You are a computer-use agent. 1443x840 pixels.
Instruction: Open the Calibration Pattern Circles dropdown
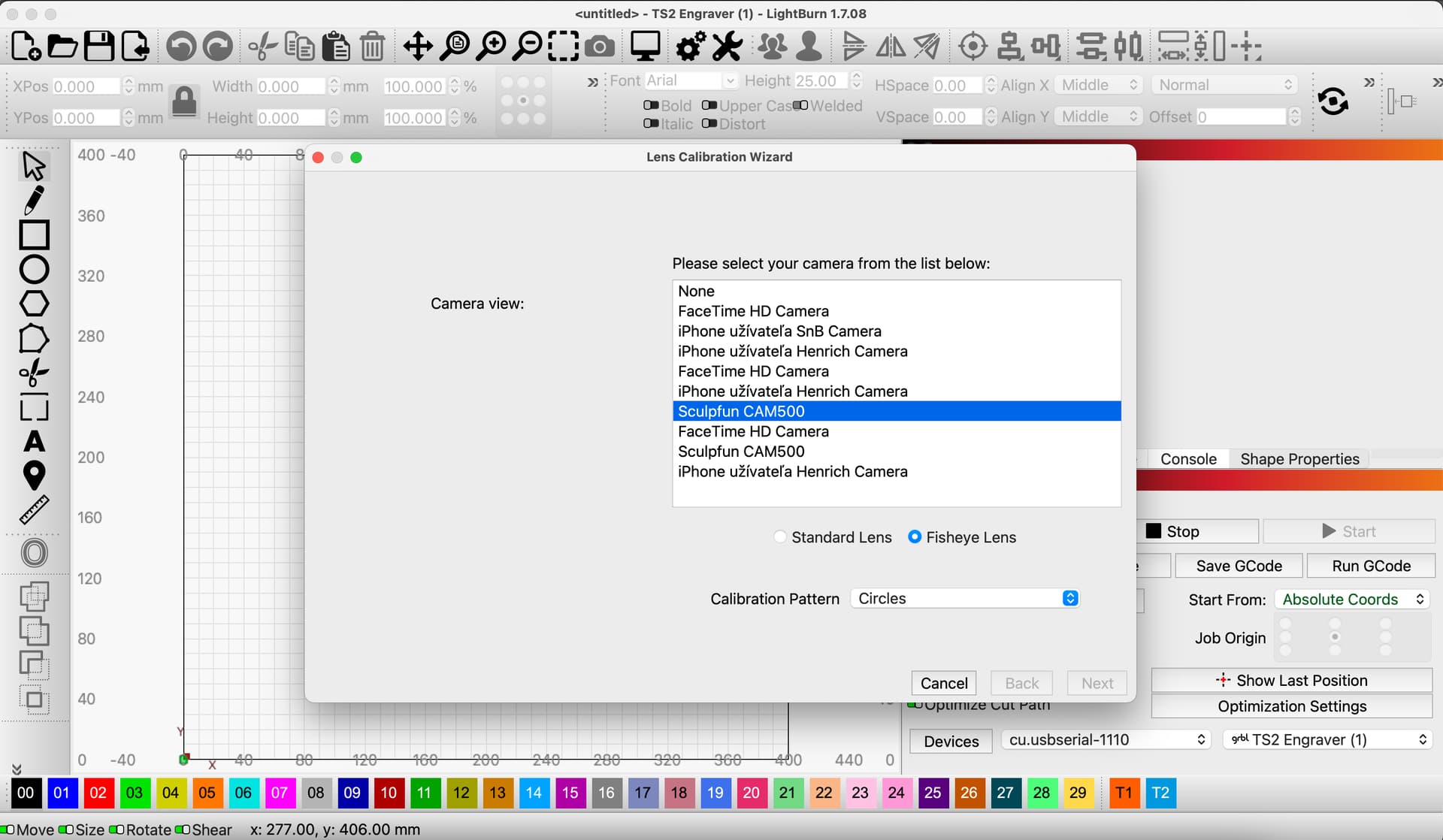click(x=965, y=599)
